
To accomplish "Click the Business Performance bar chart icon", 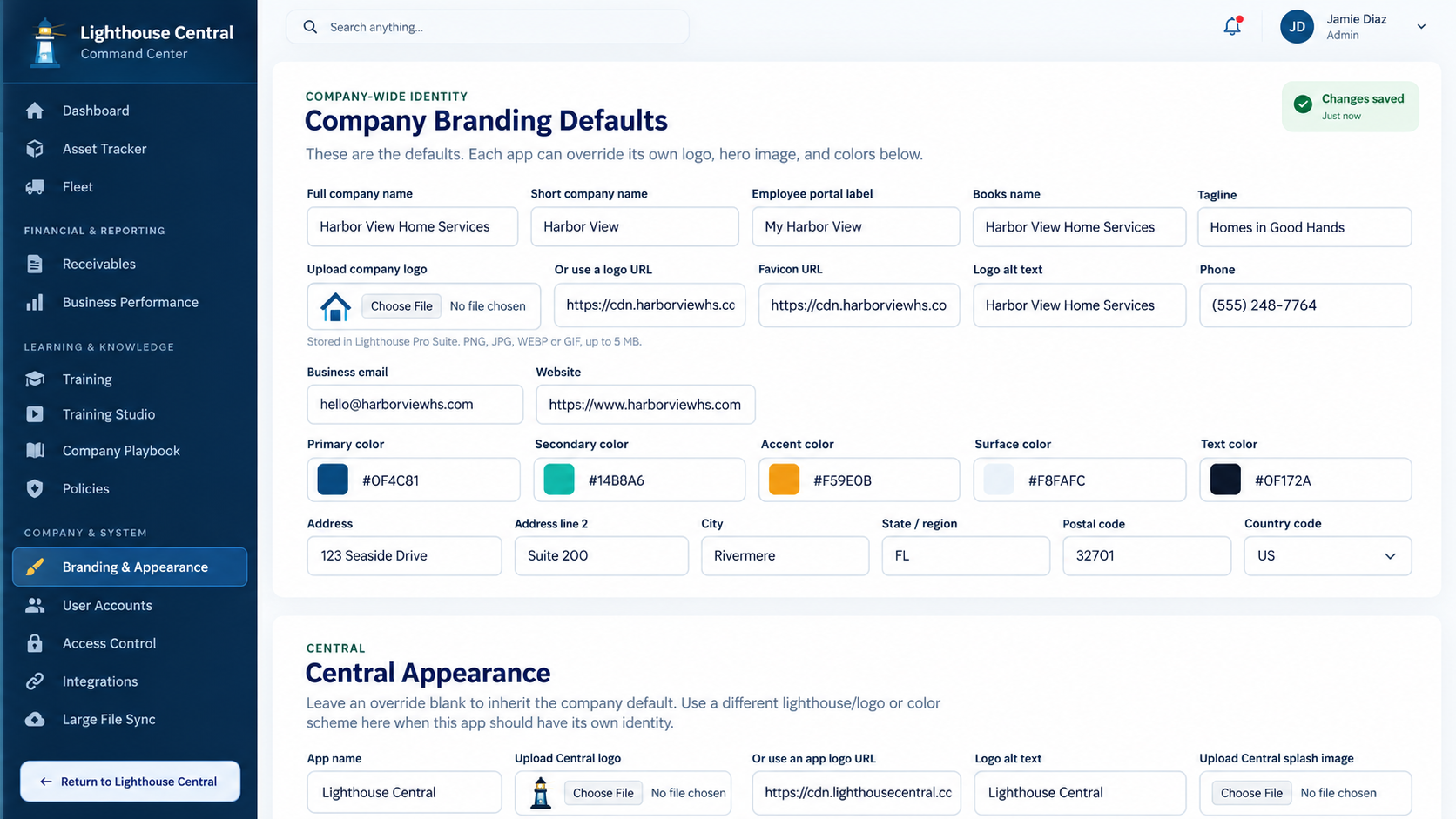I will pyautogui.click(x=35, y=303).
